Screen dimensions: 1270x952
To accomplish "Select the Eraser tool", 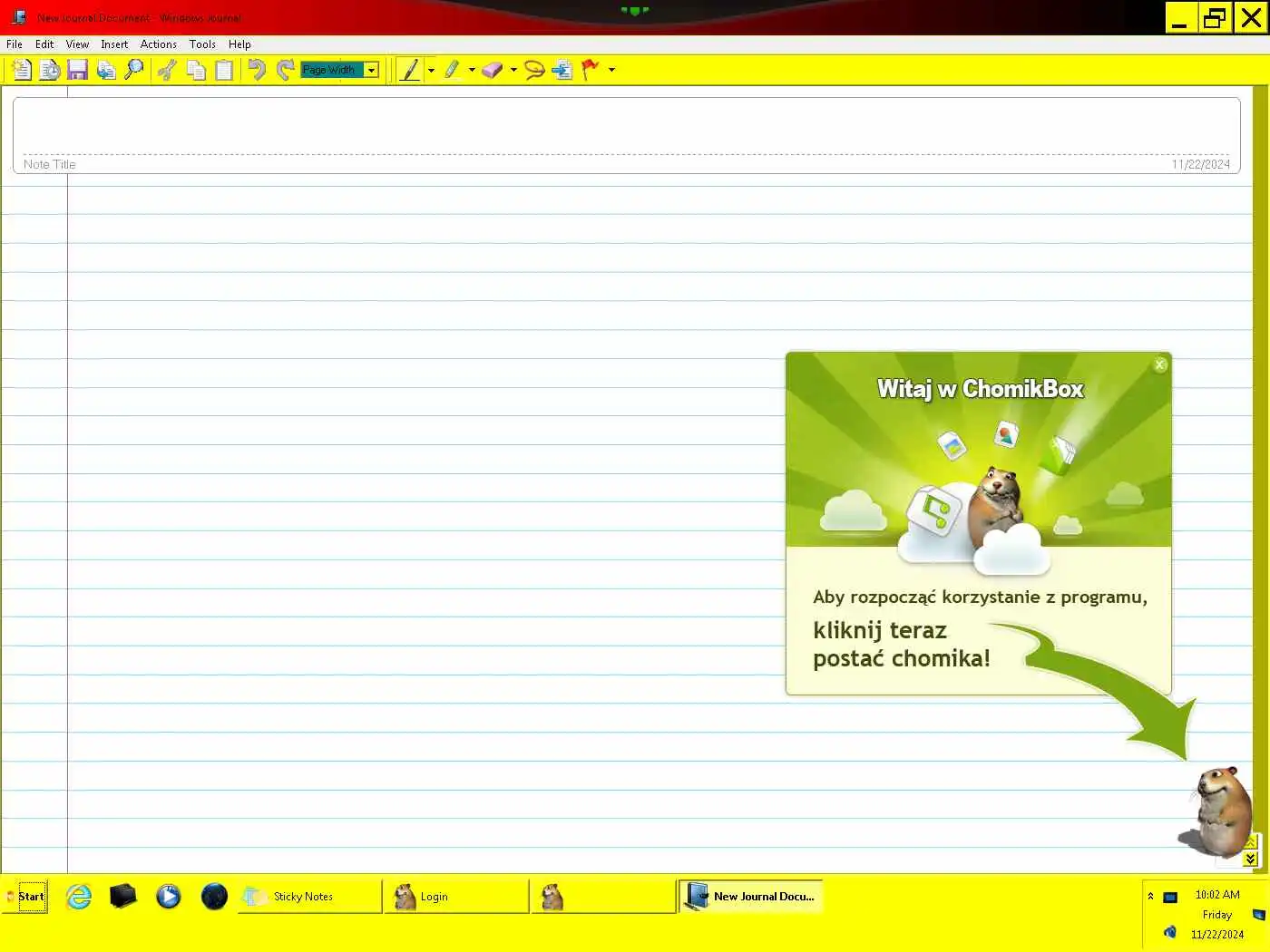I will tap(493, 70).
